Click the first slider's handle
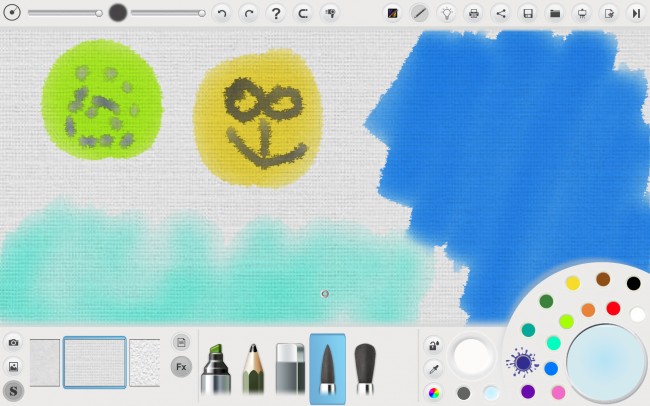Image resolution: width=650 pixels, height=406 pixels. click(x=99, y=13)
